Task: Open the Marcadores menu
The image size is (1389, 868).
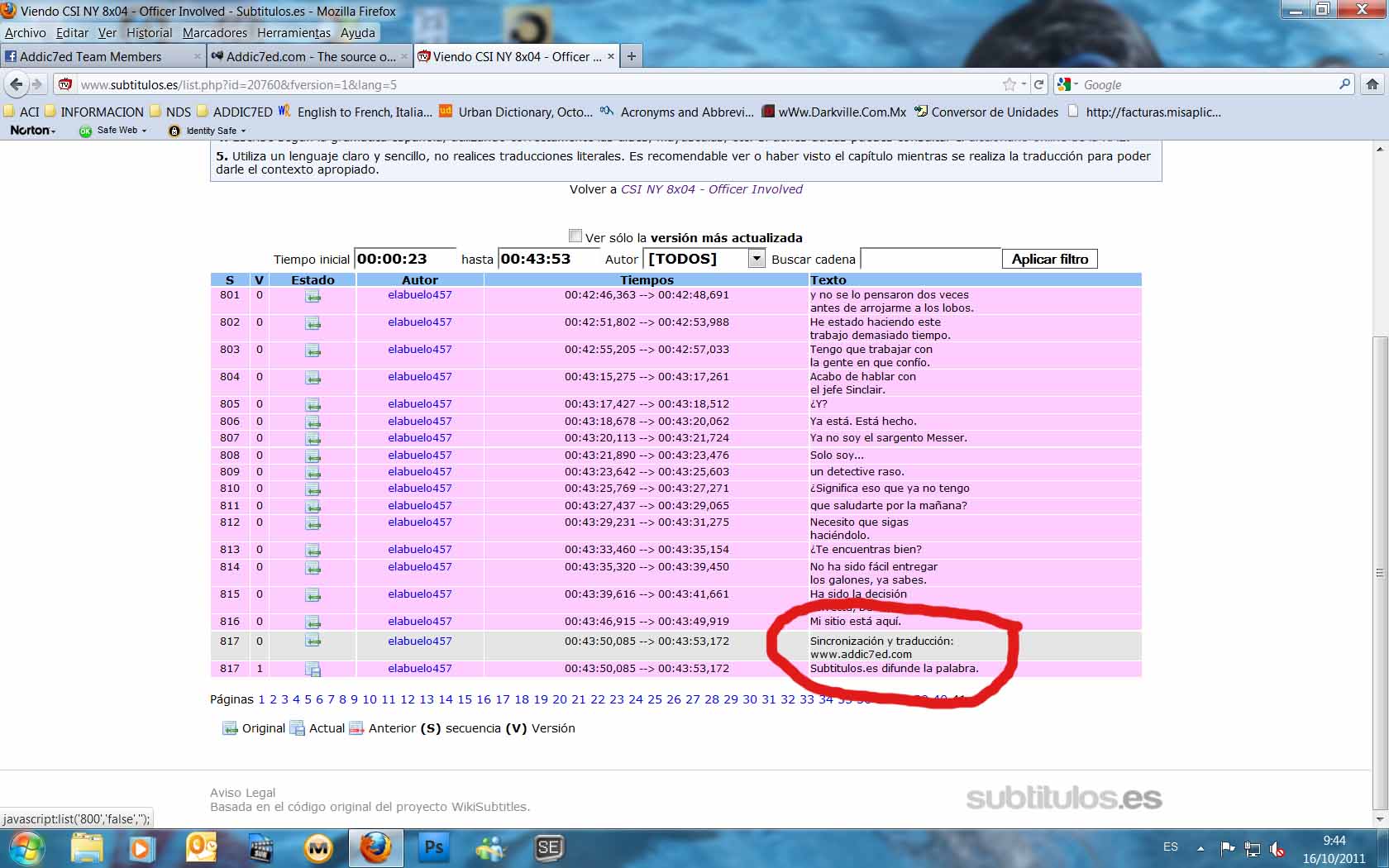Action: click(x=215, y=33)
